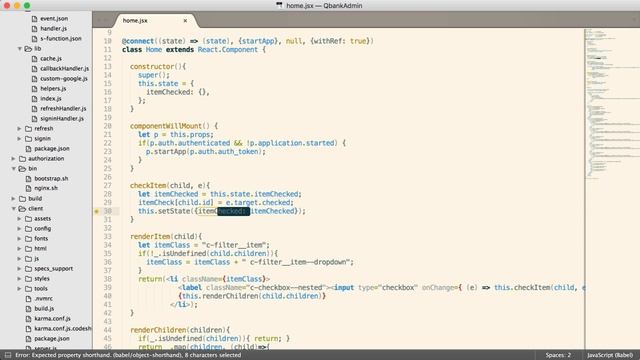Click p.startApp on line 23
Screen dimensions: 640x360
coord(166,151)
